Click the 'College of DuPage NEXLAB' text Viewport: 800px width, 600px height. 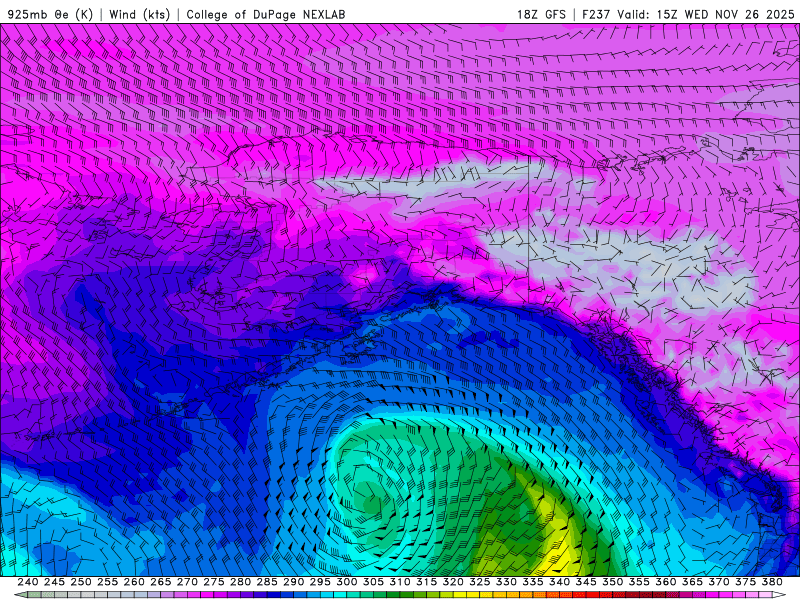pos(266,14)
